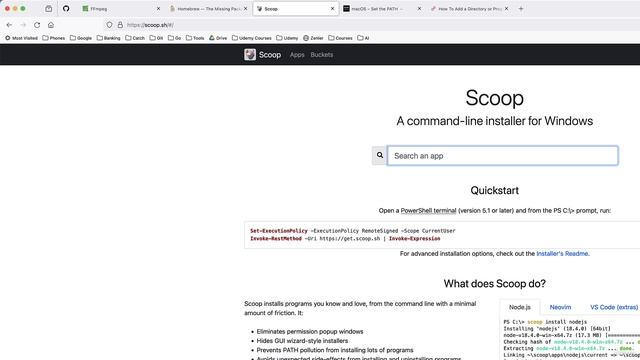This screenshot has width=640, height=360.
Task: Open the Tools bookmarks folder
Action: click(195, 38)
